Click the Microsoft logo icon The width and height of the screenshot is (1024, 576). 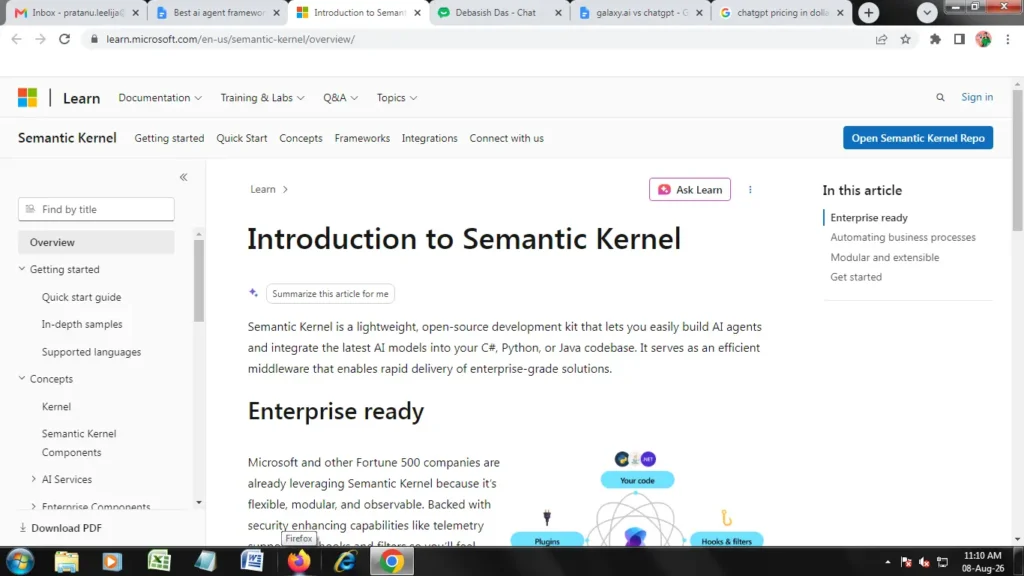click(x=27, y=98)
